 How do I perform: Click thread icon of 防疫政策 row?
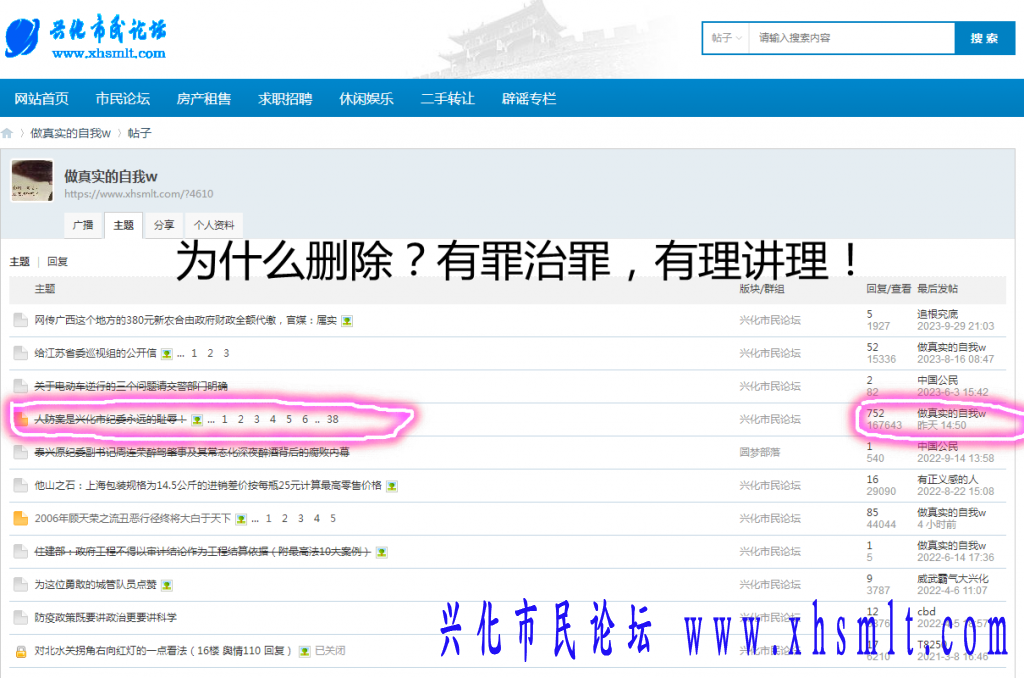pyautogui.click(x=21, y=617)
